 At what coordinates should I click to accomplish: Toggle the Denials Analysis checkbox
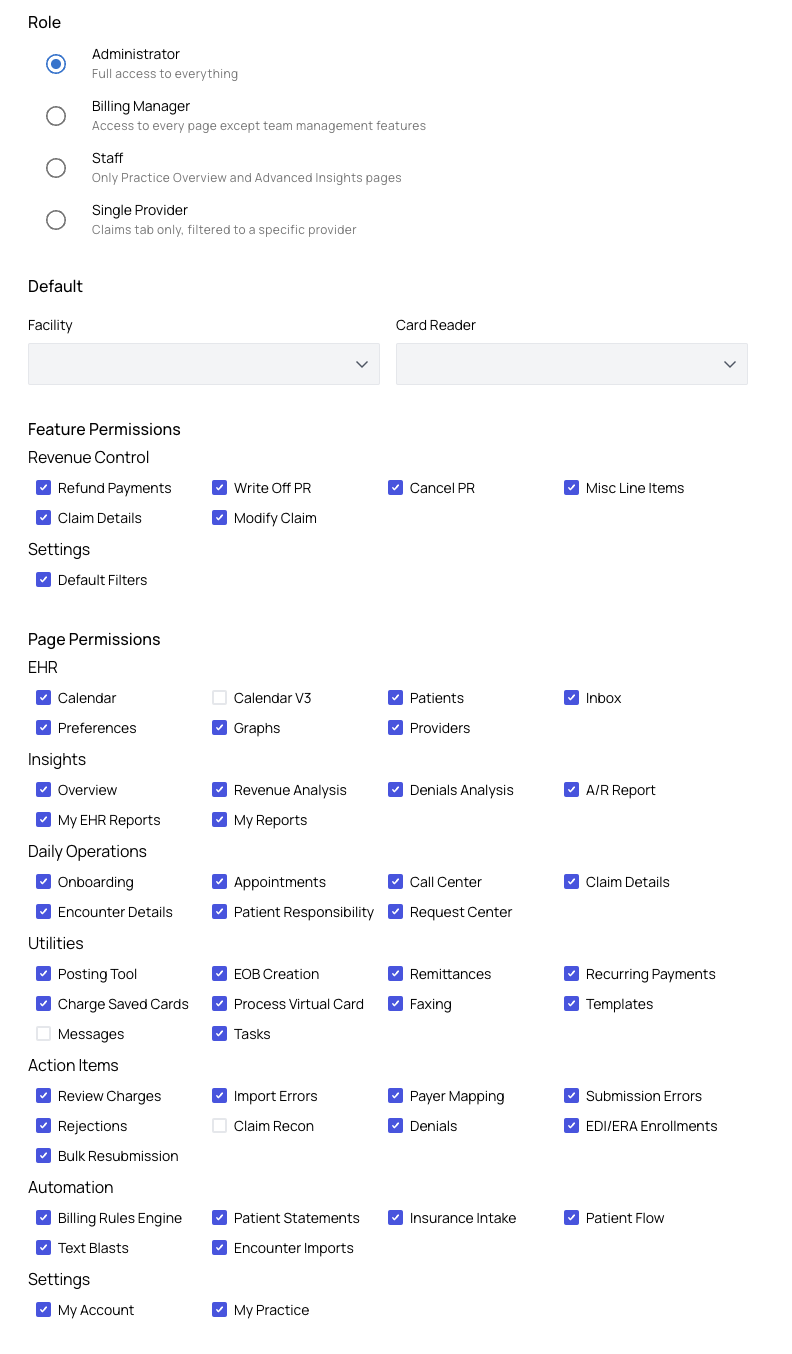coord(395,789)
